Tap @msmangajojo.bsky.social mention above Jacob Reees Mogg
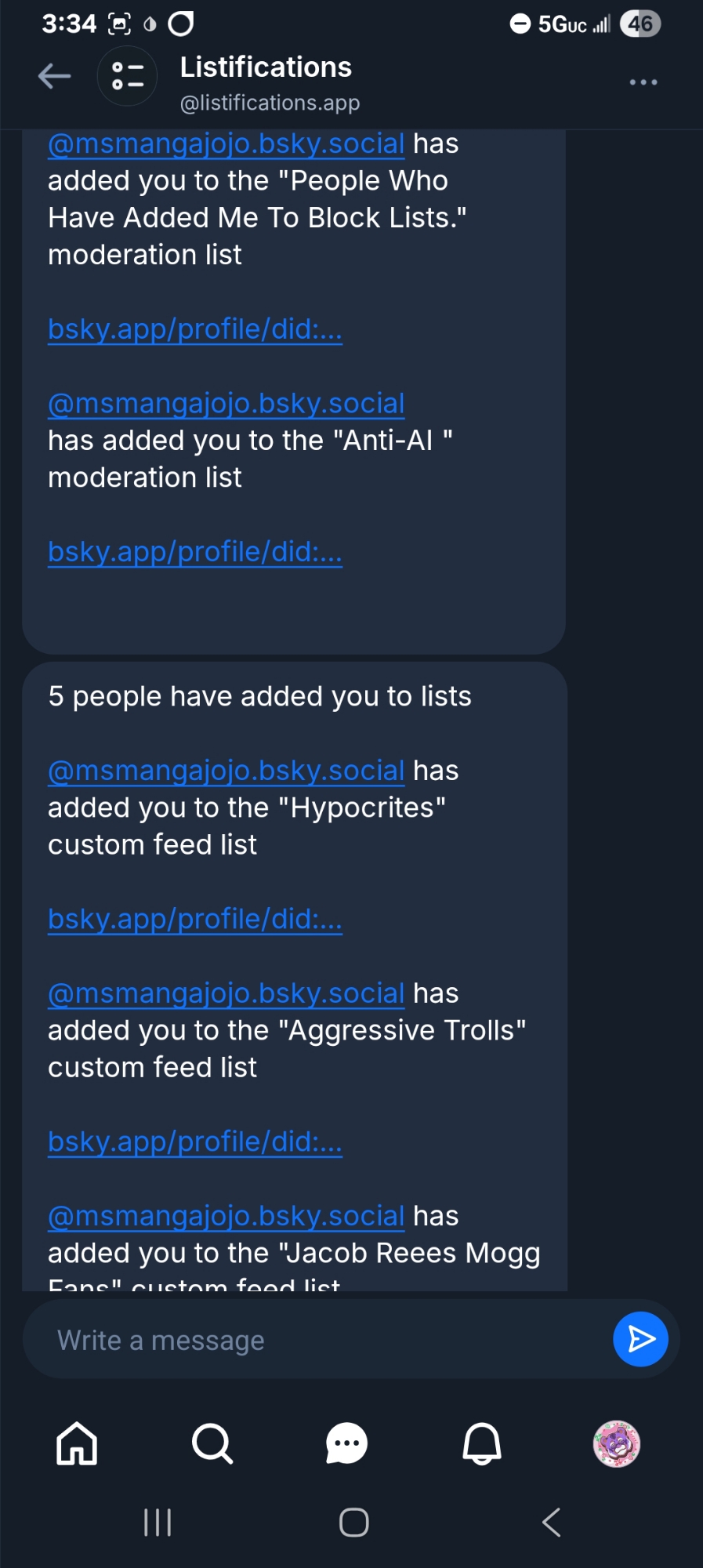Image resolution: width=703 pixels, height=1568 pixels. (x=226, y=1216)
